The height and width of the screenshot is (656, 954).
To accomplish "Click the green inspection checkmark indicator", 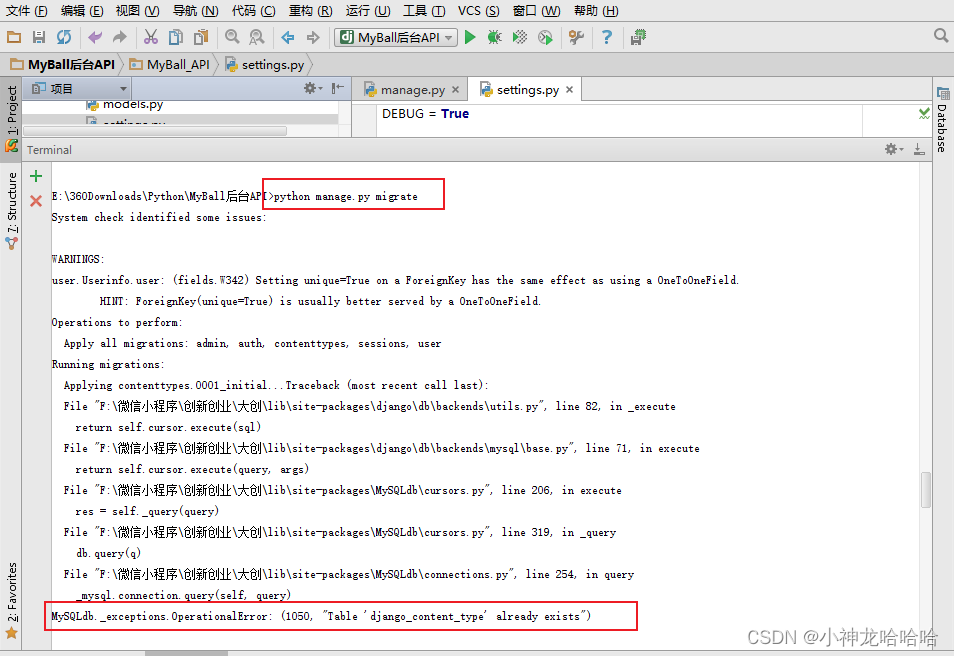I will point(924,113).
